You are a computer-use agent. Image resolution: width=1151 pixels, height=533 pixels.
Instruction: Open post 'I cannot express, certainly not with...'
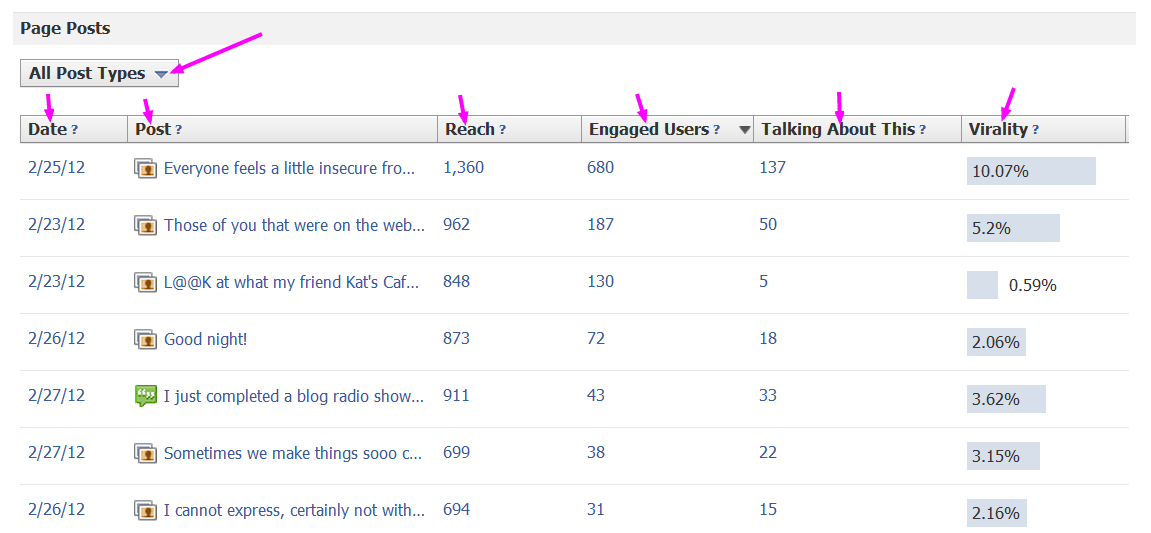pyautogui.click(x=294, y=510)
